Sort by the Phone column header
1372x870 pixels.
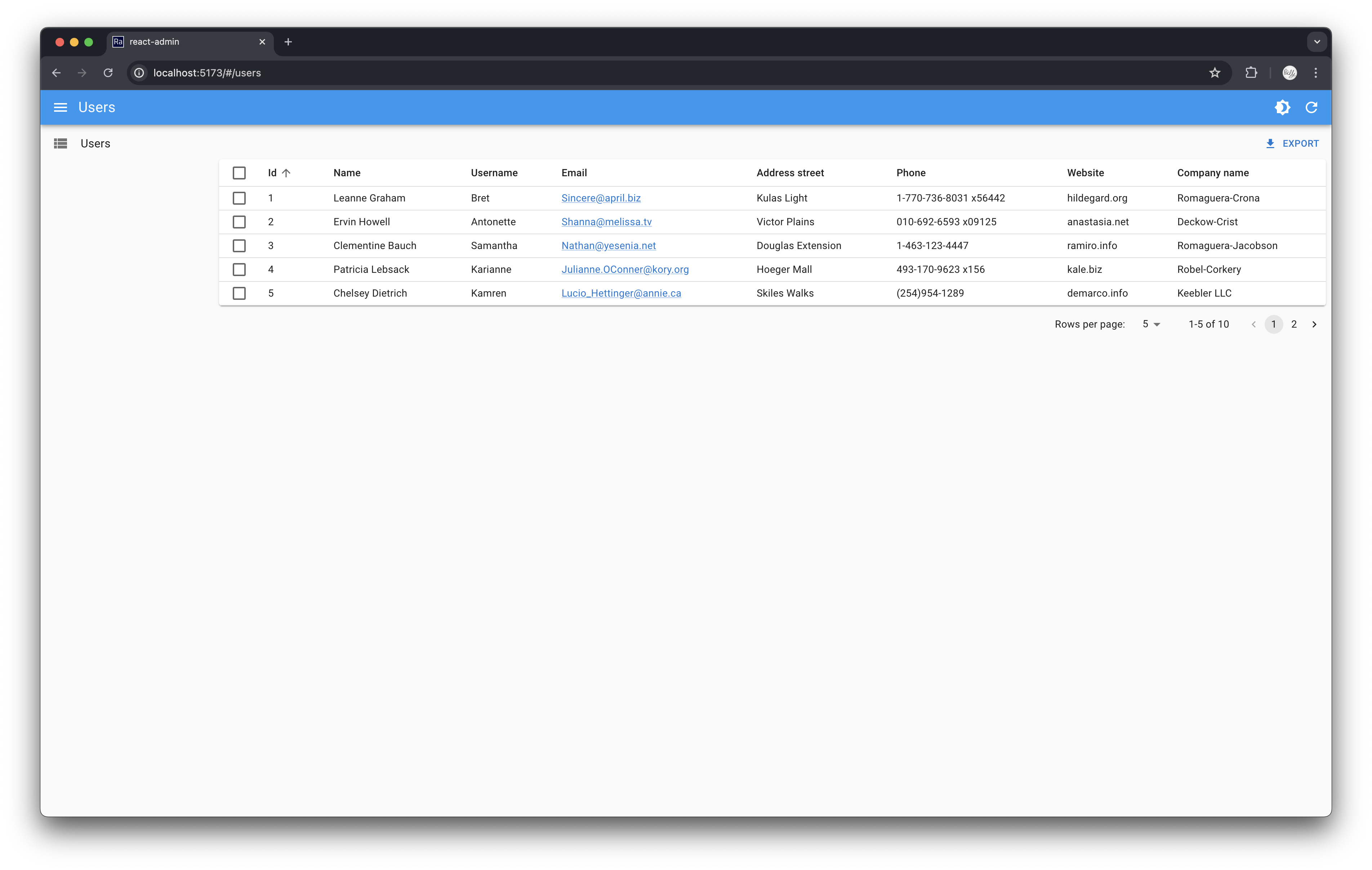click(x=910, y=173)
